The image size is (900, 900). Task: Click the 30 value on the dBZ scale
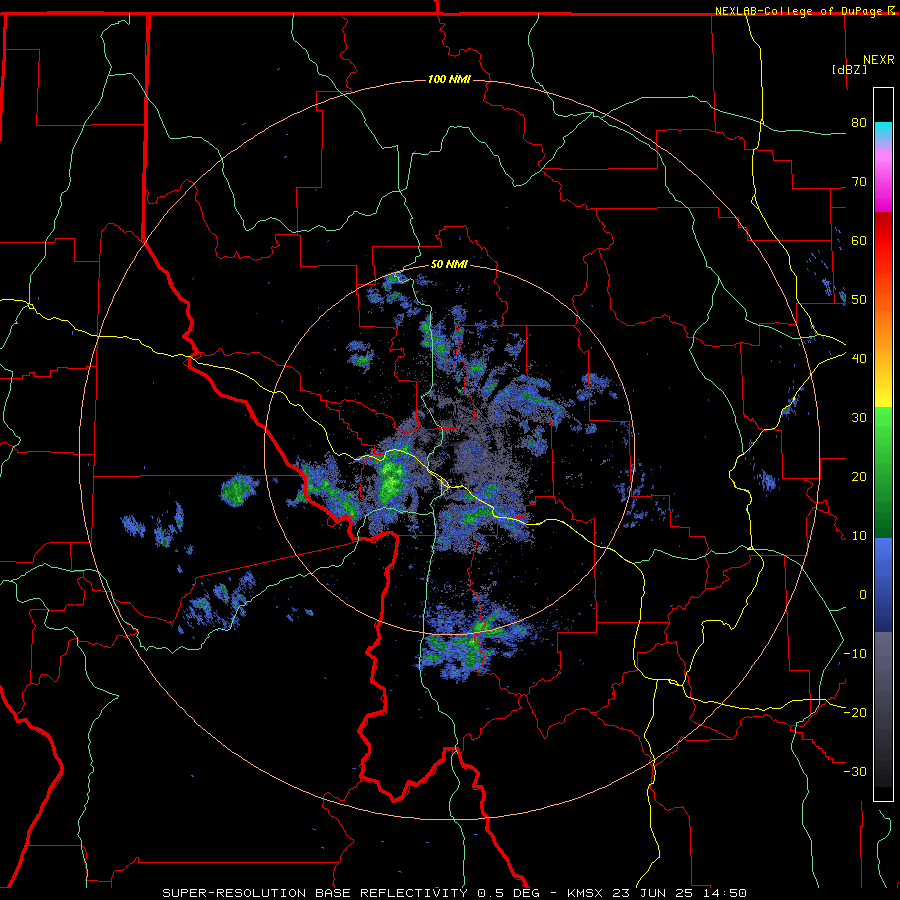859,417
